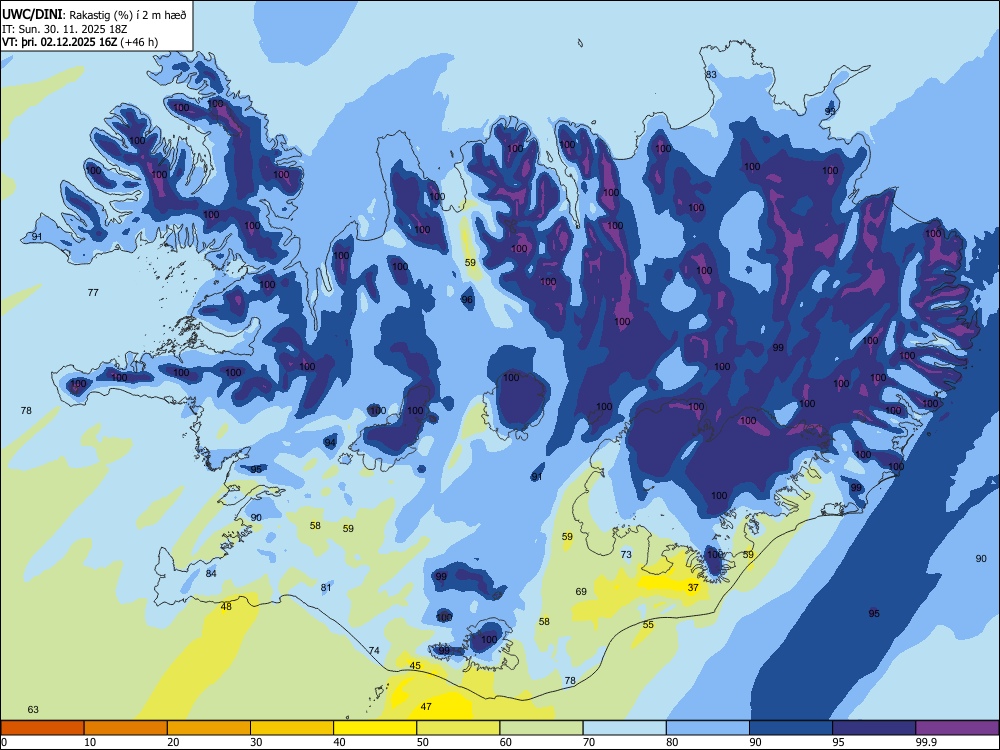1000x750 pixels.
Task: Select the legend scale label 40
Action: (340, 742)
